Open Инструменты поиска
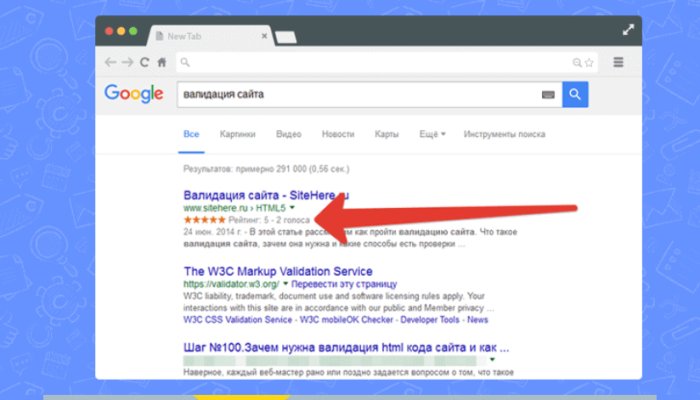 tap(504, 134)
